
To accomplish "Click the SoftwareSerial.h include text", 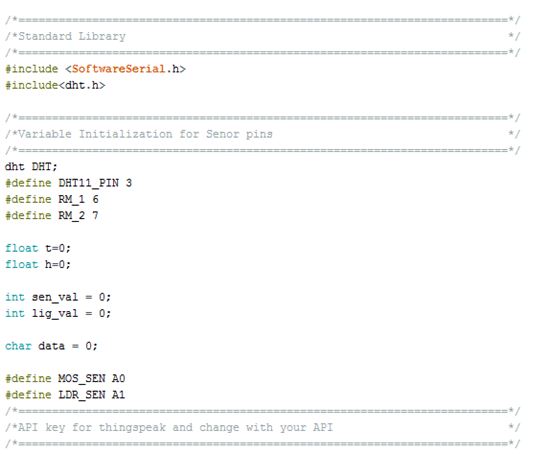I will (x=125, y=69).
